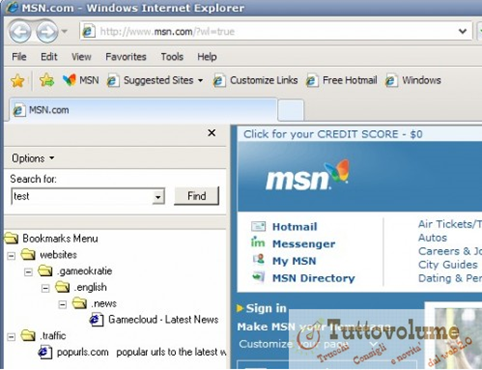Go forward with the Forward arrow button
The image size is (482, 370).
point(47,32)
